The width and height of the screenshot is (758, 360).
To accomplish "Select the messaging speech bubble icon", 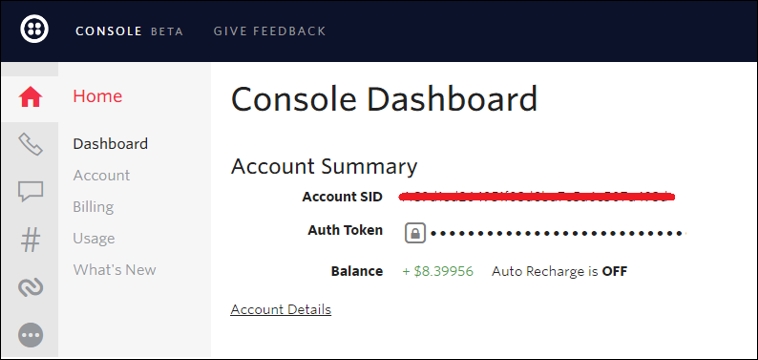I will [30, 191].
